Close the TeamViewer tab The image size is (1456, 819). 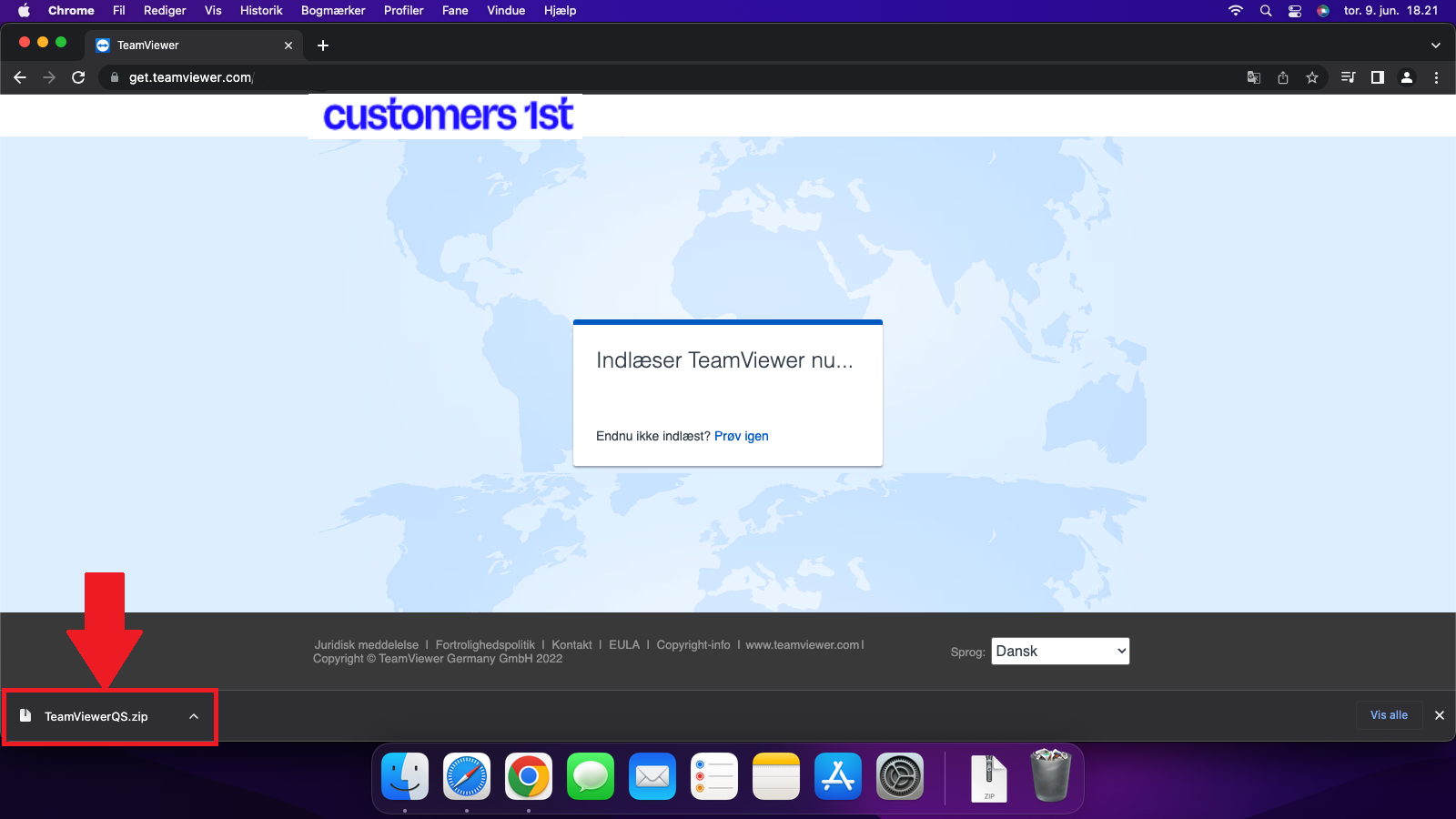(x=288, y=45)
